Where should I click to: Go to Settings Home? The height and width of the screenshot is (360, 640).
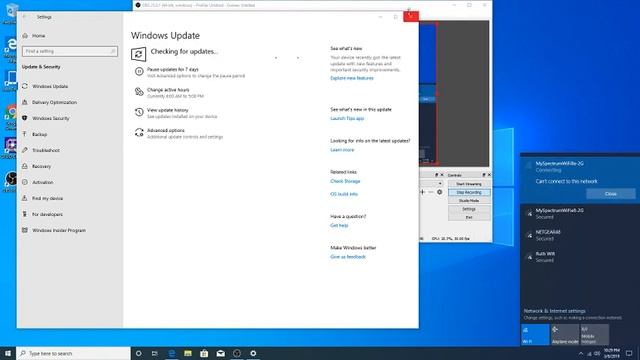coord(38,36)
